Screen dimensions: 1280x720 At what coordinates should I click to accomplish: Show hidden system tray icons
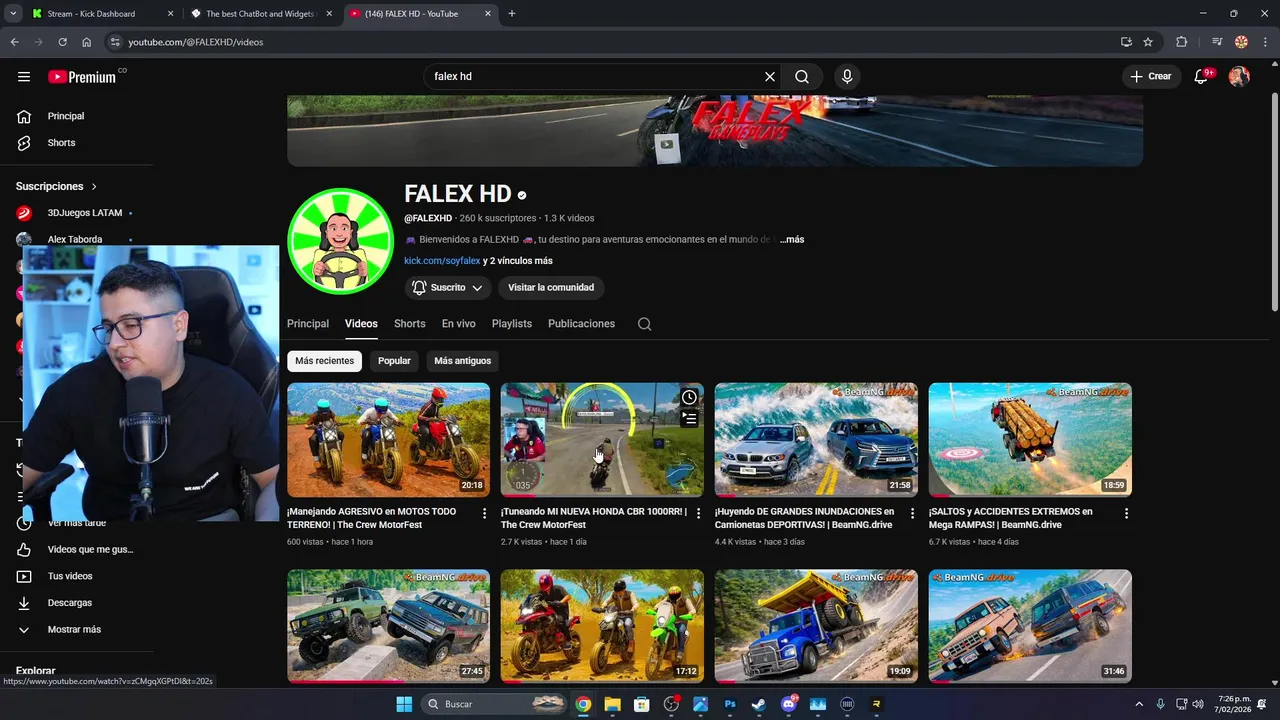(x=1141, y=704)
